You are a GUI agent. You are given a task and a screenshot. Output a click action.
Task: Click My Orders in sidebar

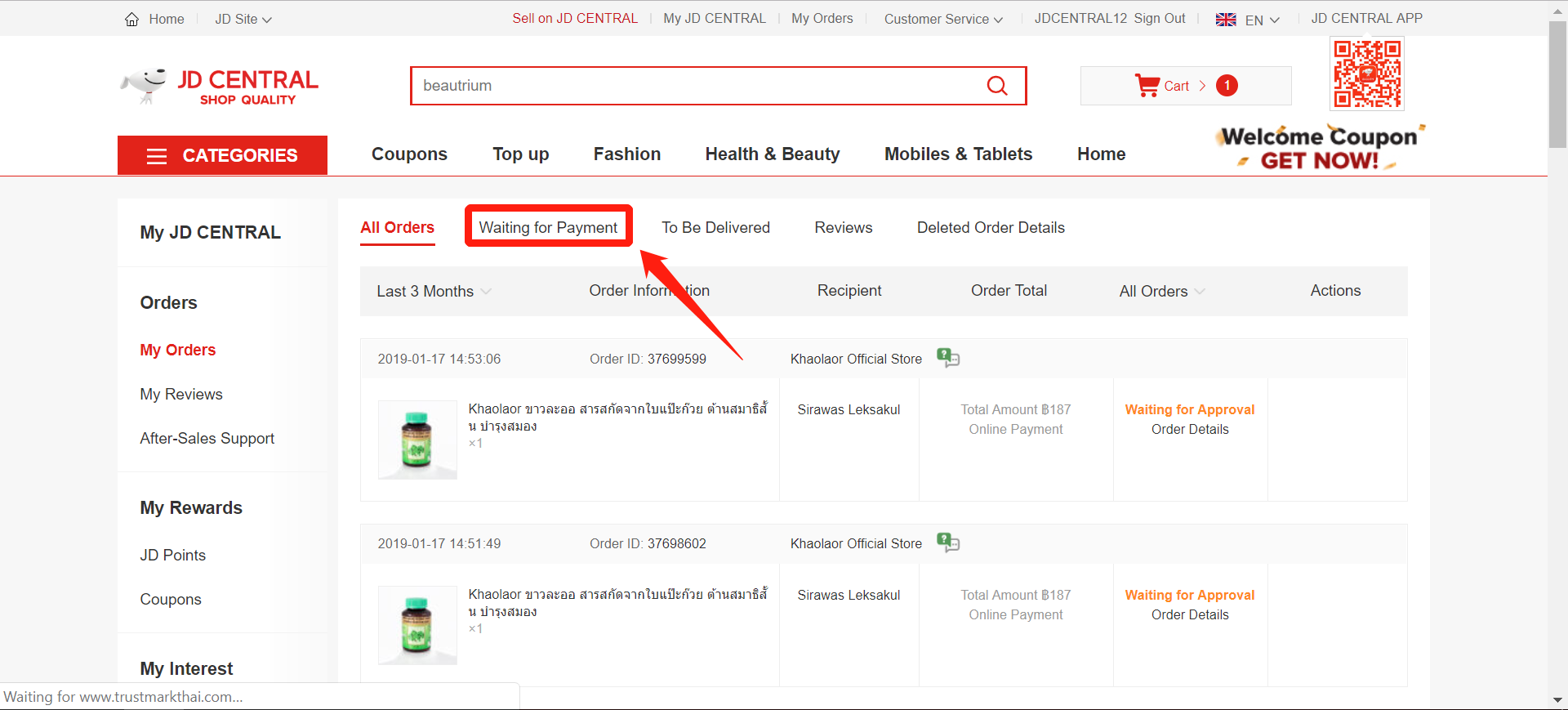click(177, 350)
